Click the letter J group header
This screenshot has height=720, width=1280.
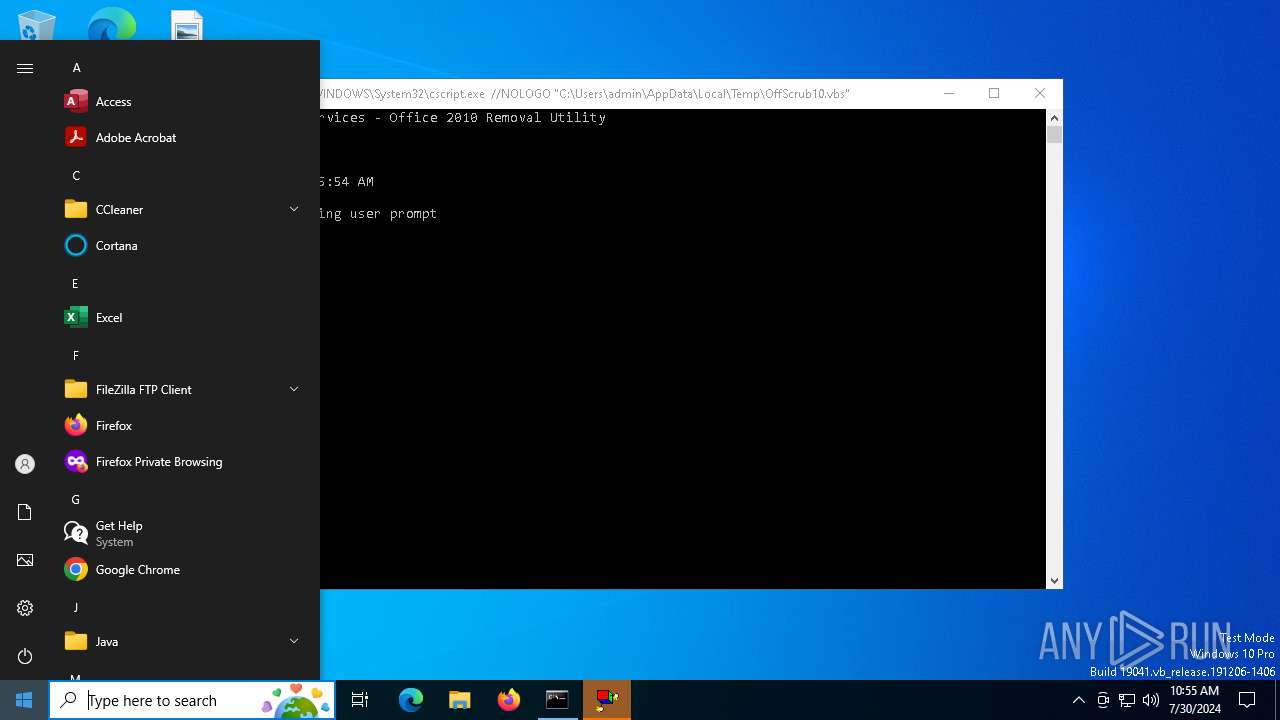(75, 608)
